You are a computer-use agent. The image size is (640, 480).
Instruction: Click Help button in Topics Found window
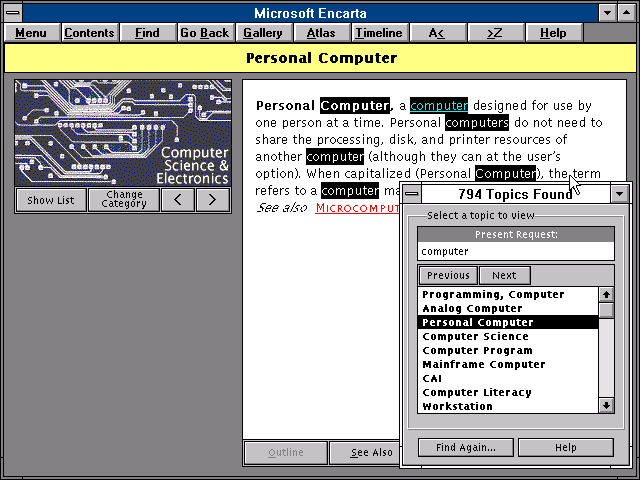coord(566,448)
